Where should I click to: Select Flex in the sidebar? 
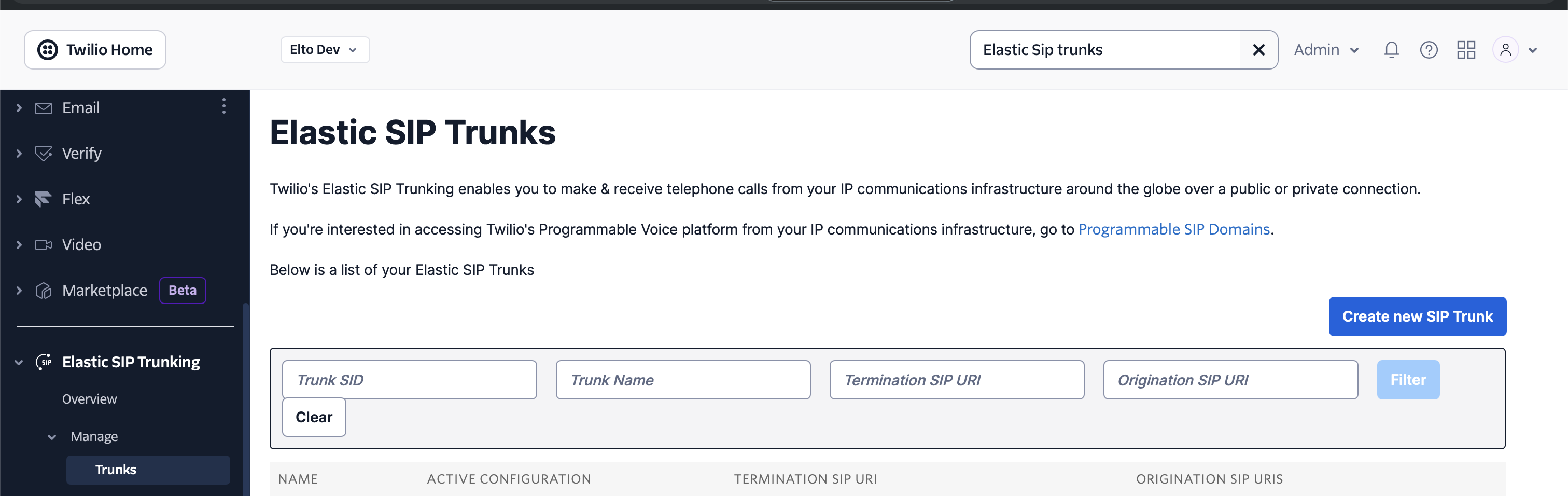coord(76,199)
